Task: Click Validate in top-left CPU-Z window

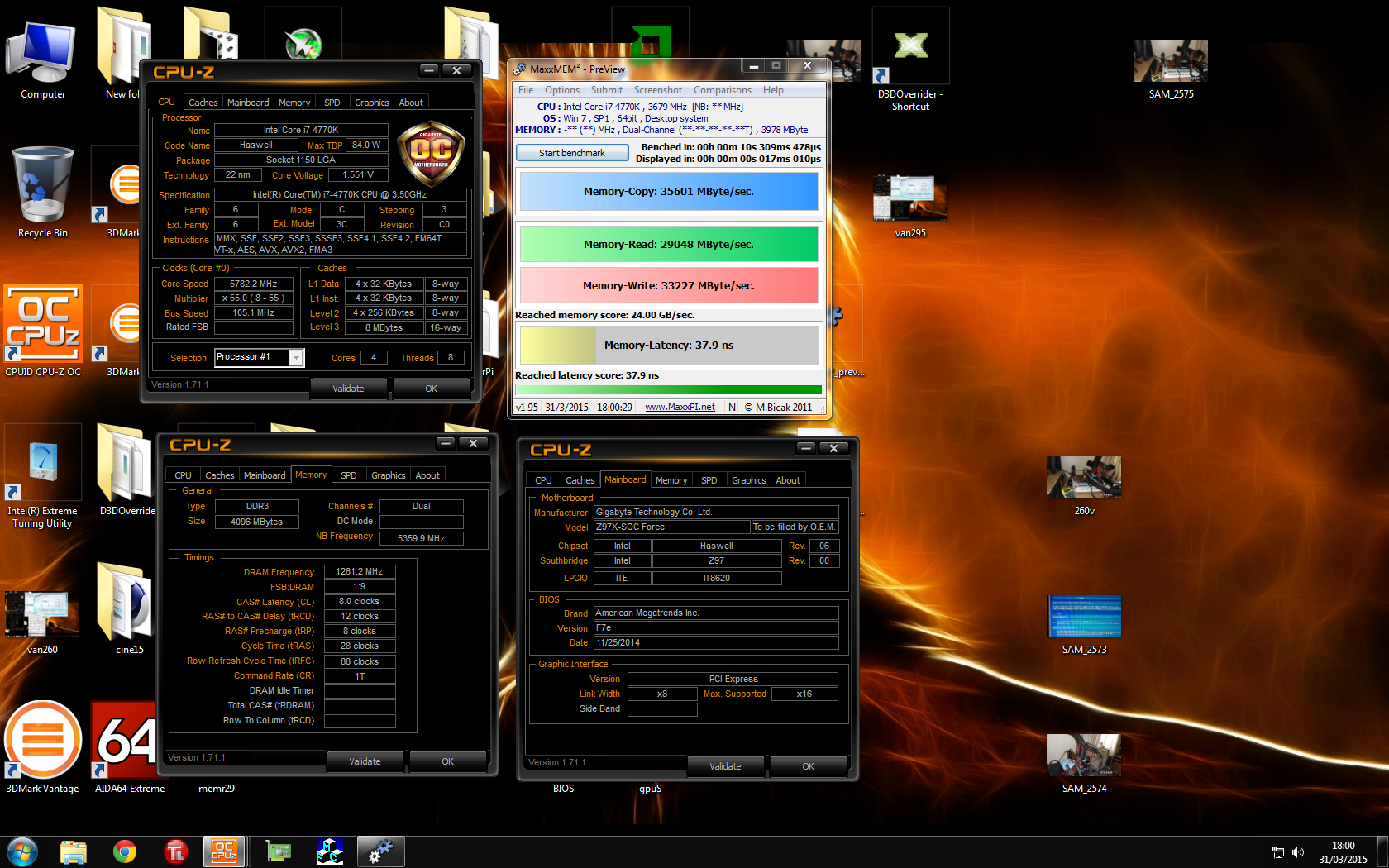Action: pyautogui.click(x=348, y=389)
